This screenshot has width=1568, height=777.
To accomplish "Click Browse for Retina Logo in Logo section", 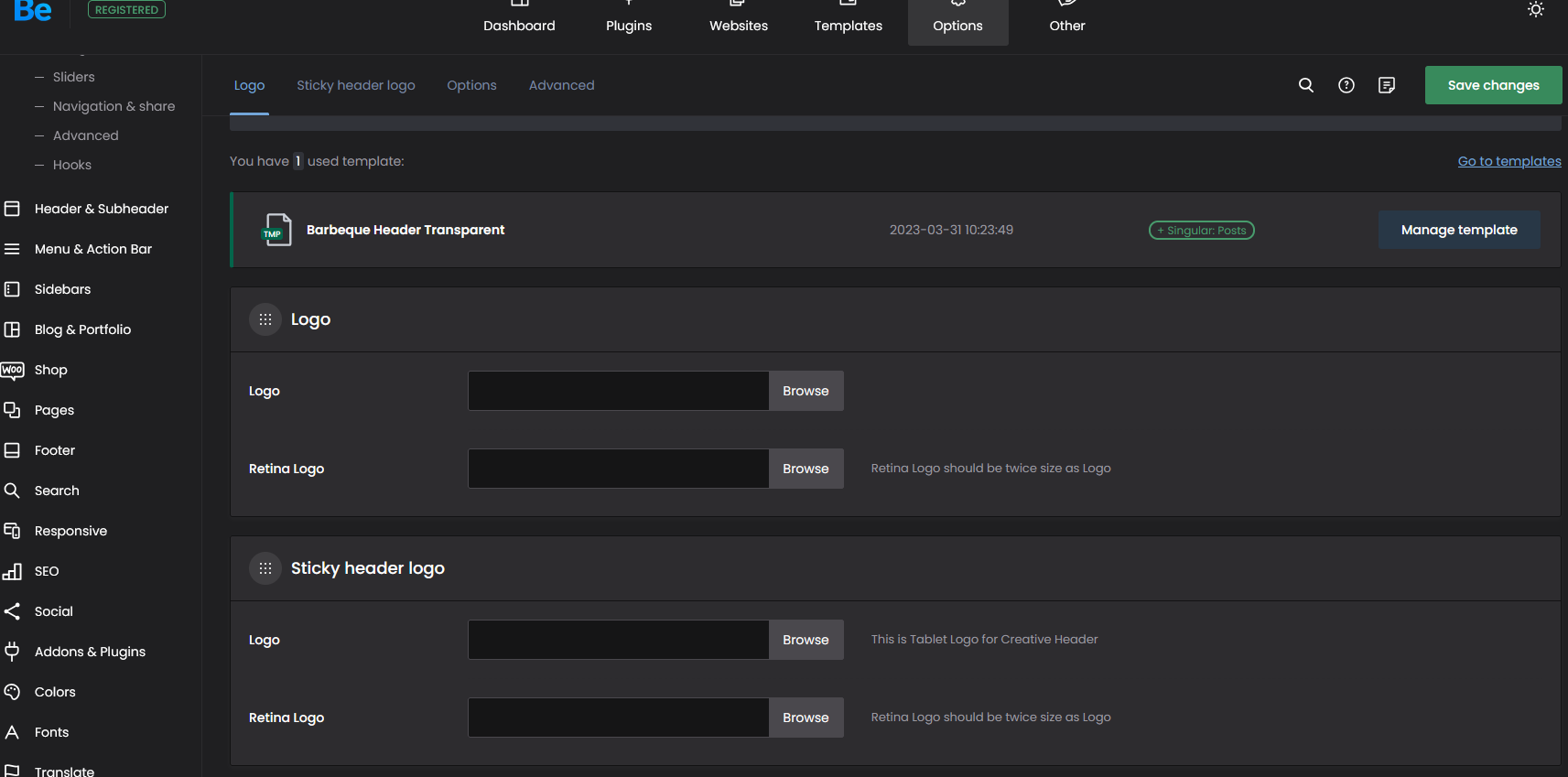I will [x=806, y=469].
